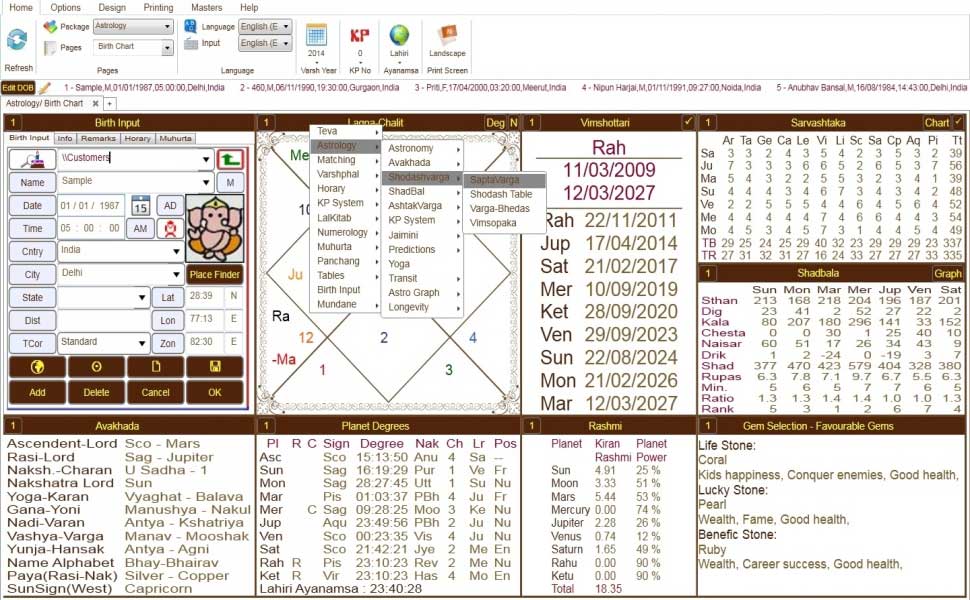The height and width of the screenshot is (600, 970).
Task: Click the Ganesha image in Birth Input
Action: [x=215, y=229]
